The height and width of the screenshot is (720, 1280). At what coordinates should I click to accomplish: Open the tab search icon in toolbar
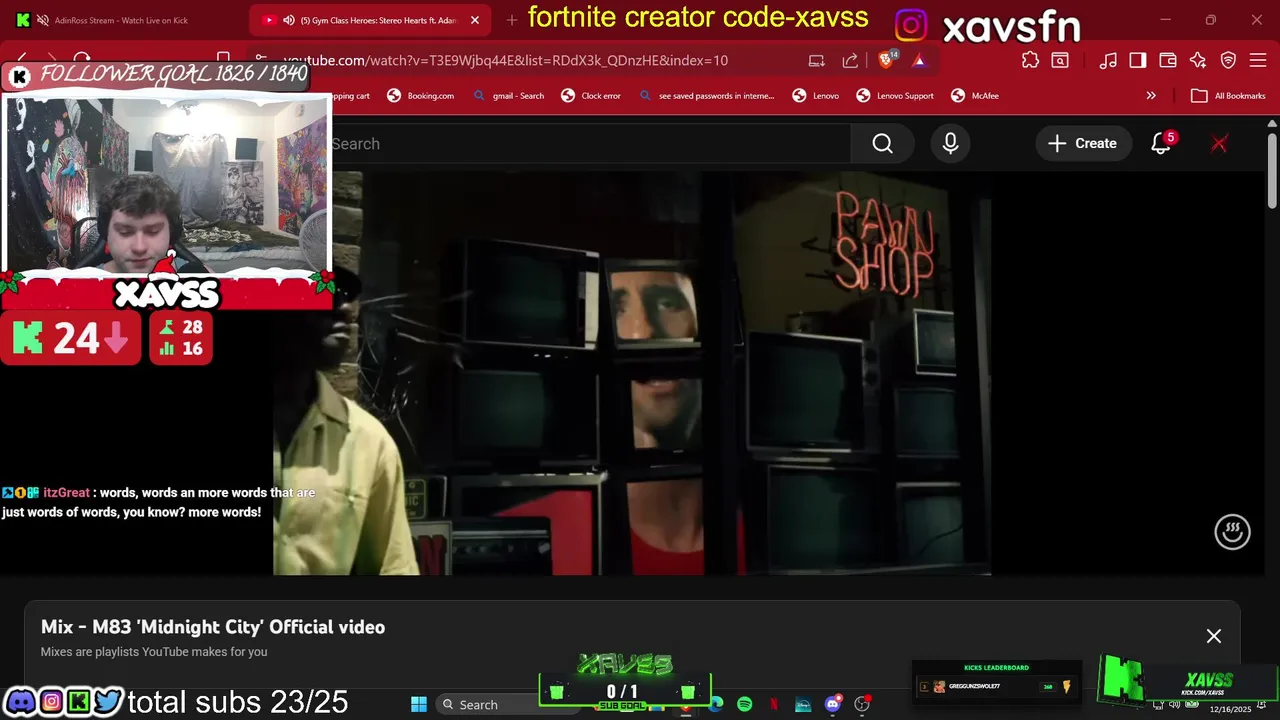[x=1059, y=60]
